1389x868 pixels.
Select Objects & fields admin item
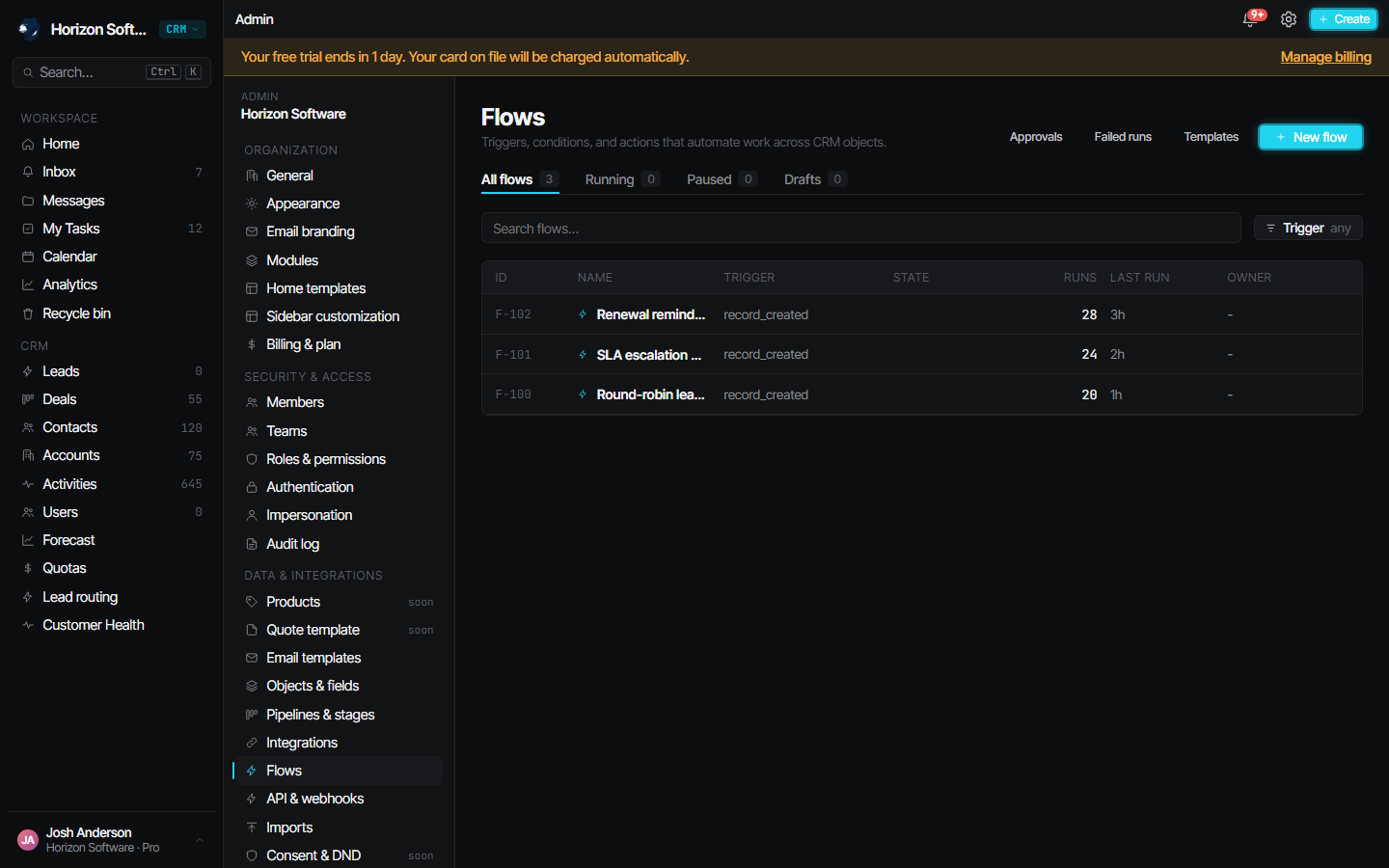point(340,686)
